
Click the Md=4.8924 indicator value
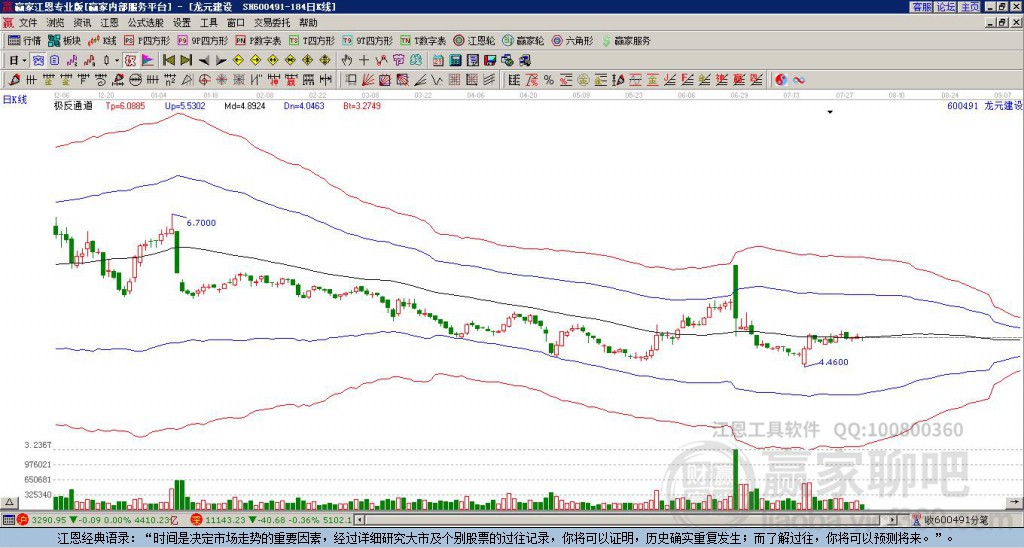tap(245, 105)
